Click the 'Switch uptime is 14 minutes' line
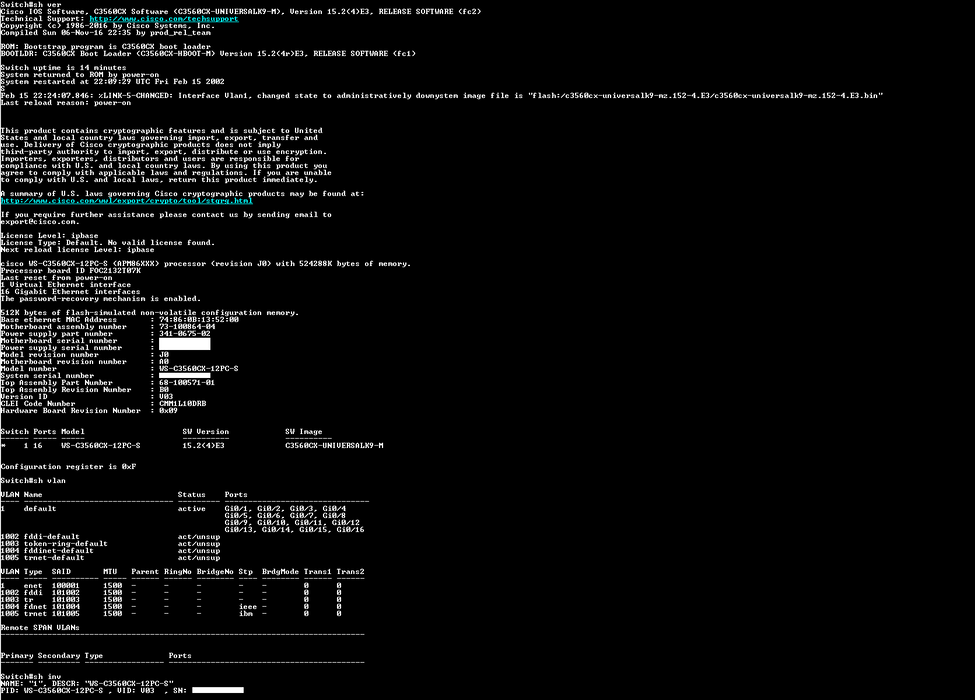Image resolution: width=975 pixels, height=700 pixels. click(x=63, y=68)
